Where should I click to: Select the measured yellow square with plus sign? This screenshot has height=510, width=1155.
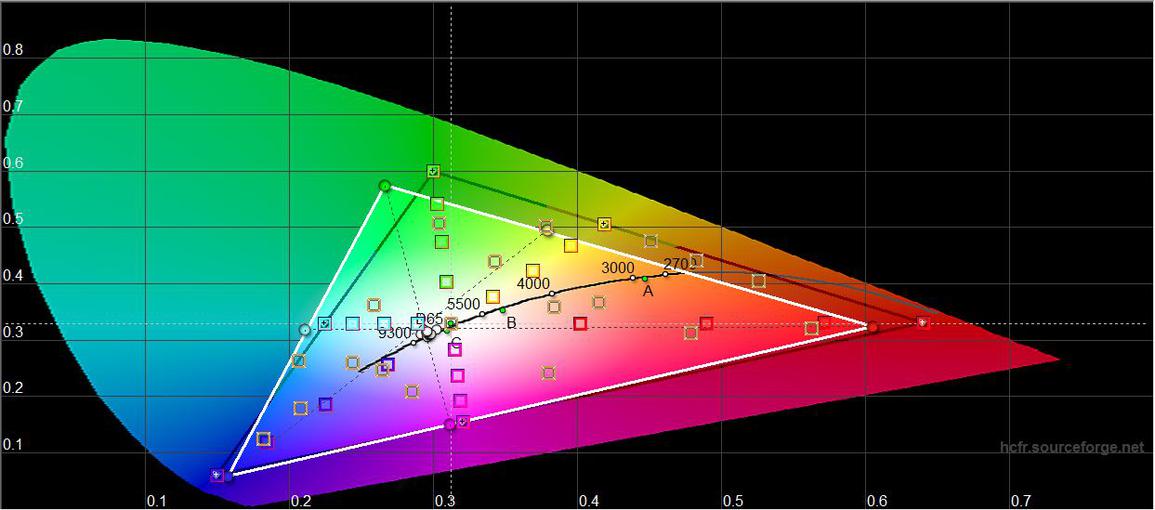coord(603,224)
